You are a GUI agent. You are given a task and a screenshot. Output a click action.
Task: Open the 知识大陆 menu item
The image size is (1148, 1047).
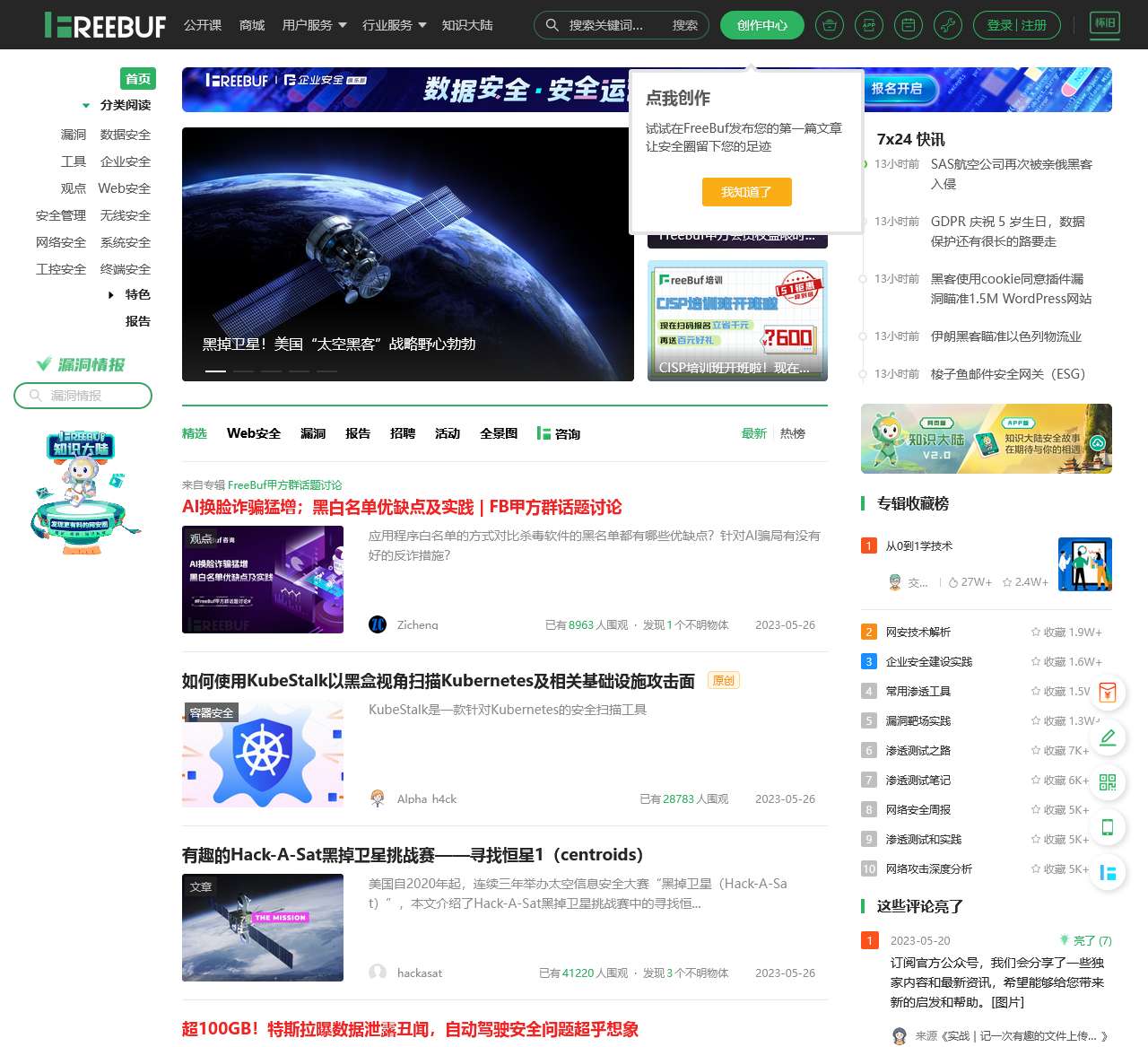467,25
